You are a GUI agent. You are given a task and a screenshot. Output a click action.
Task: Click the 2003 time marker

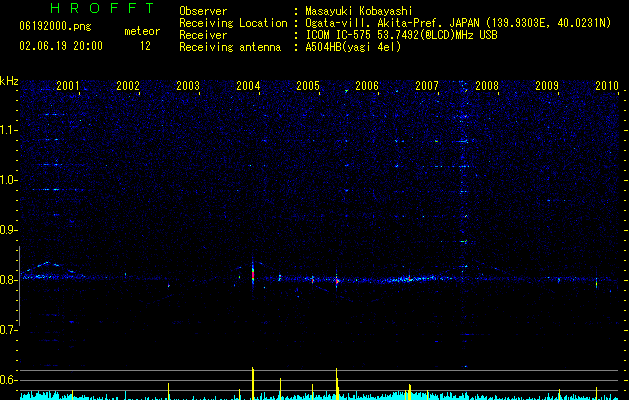point(188,86)
